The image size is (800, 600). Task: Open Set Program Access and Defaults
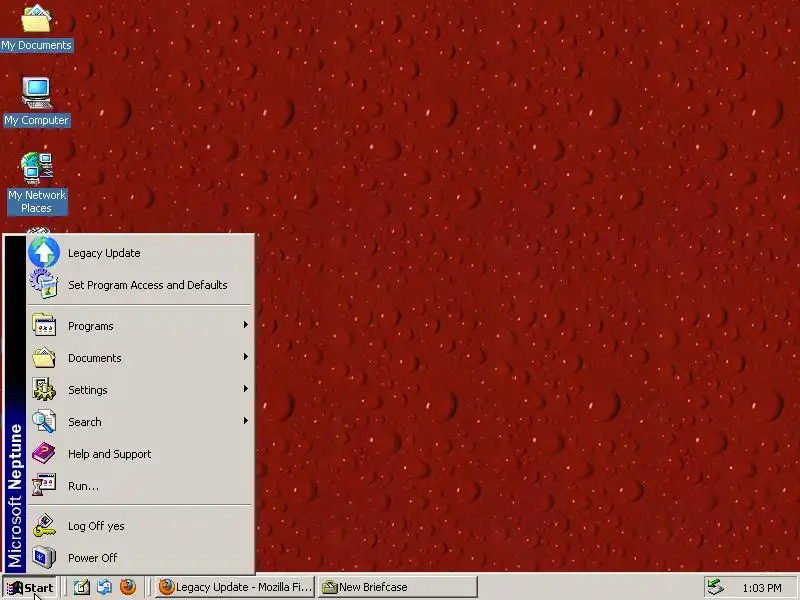(140, 285)
